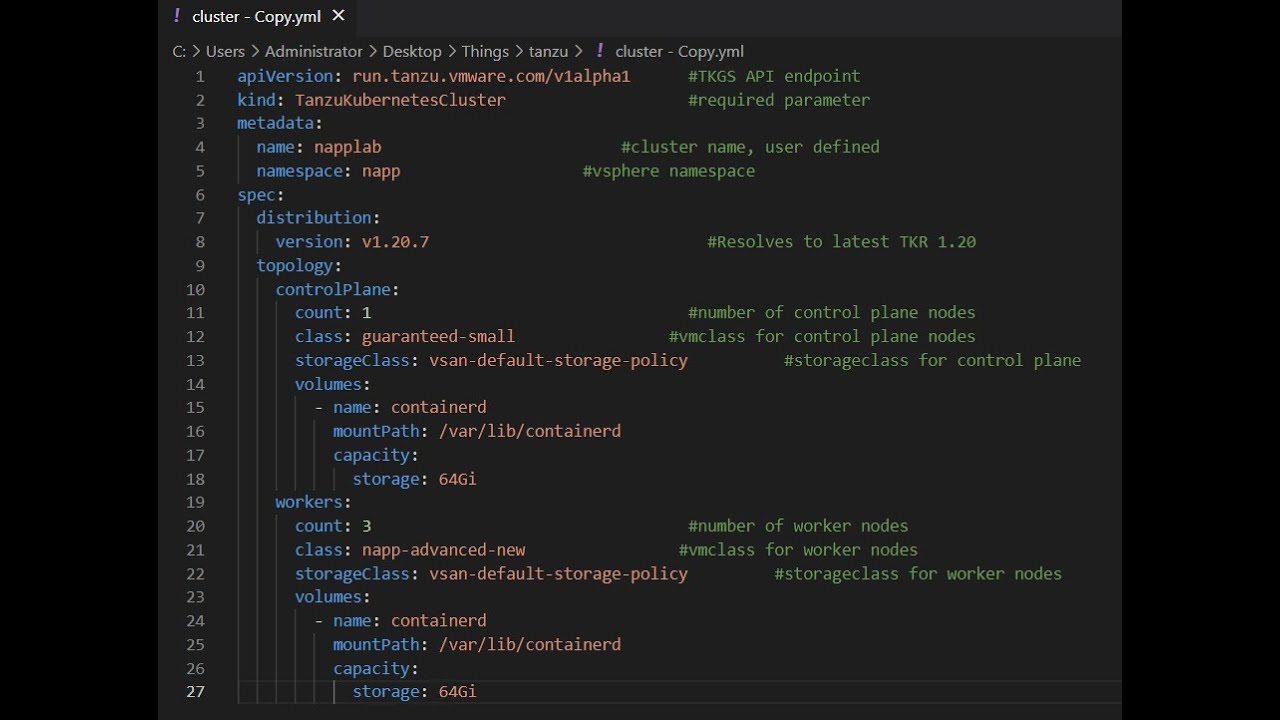Click the #number of control plane nodes comment
The height and width of the screenshot is (720, 1280).
[832, 313]
